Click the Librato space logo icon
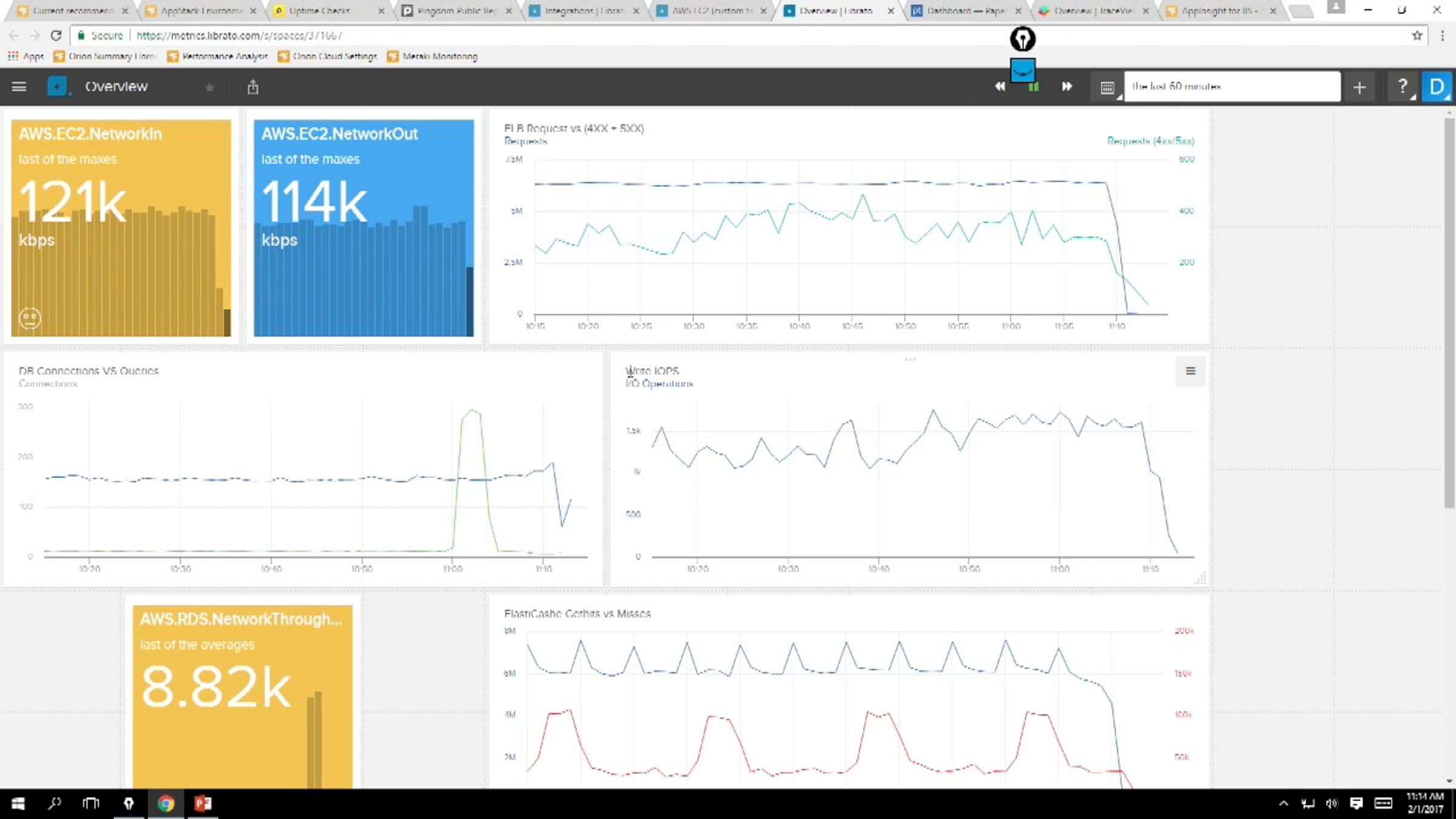 [57, 87]
